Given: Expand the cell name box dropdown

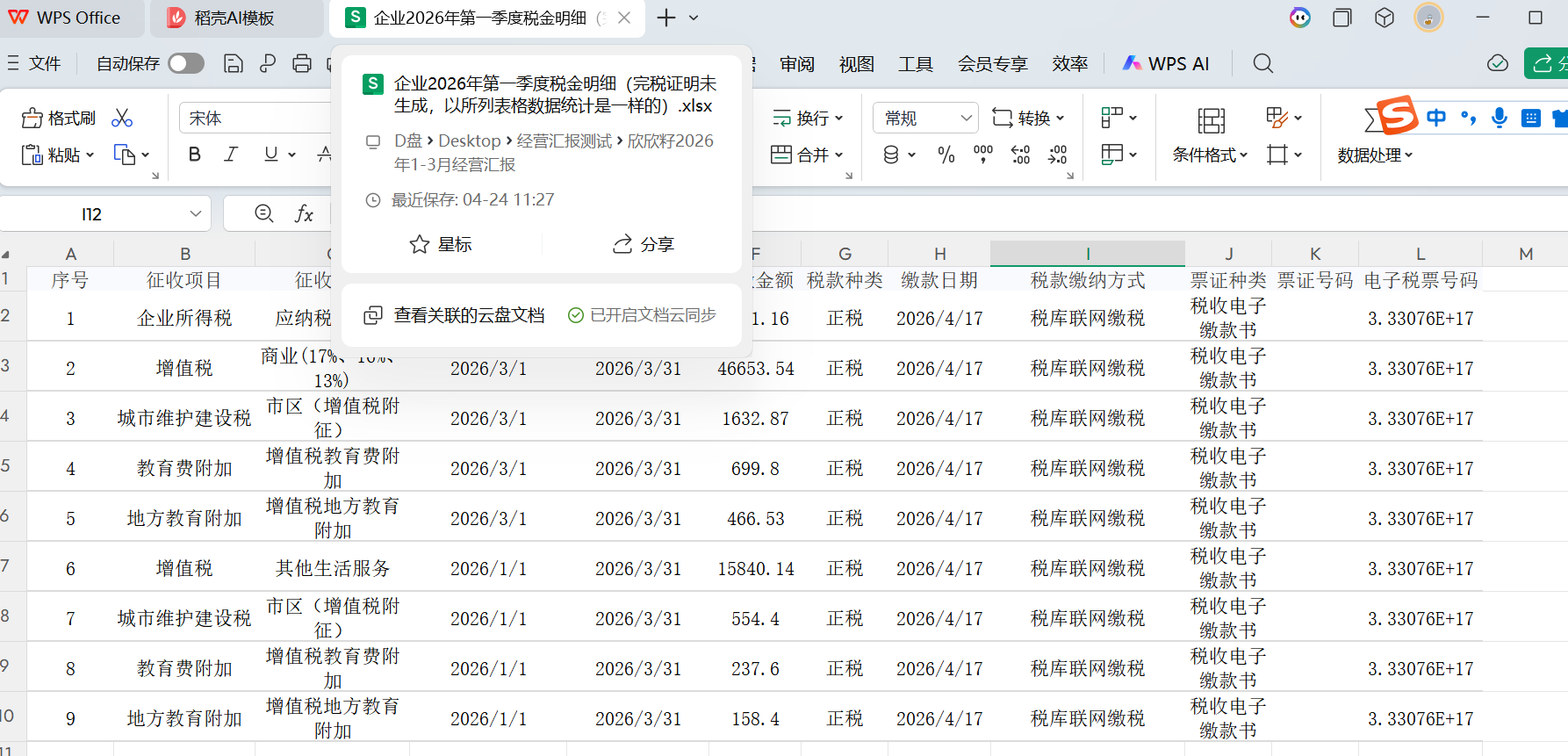Looking at the screenshot, I should tap(195, 213).
